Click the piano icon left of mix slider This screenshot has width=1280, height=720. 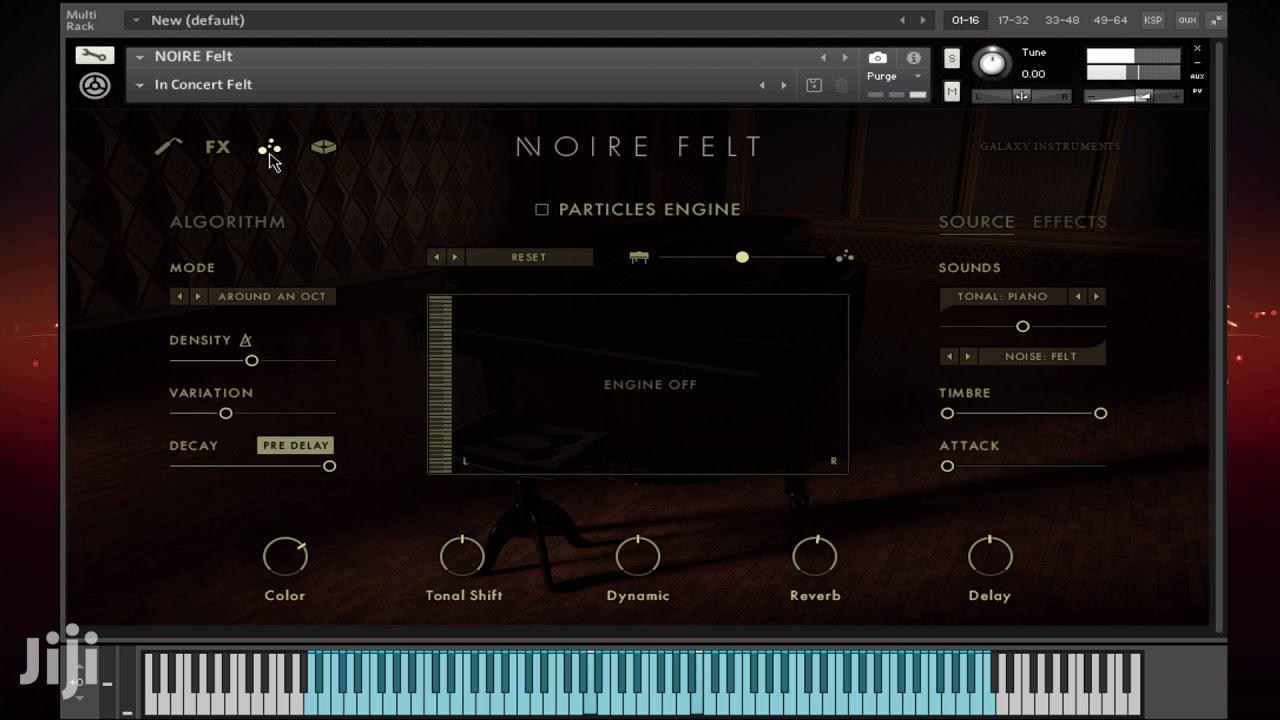click(x=639, y=257)
